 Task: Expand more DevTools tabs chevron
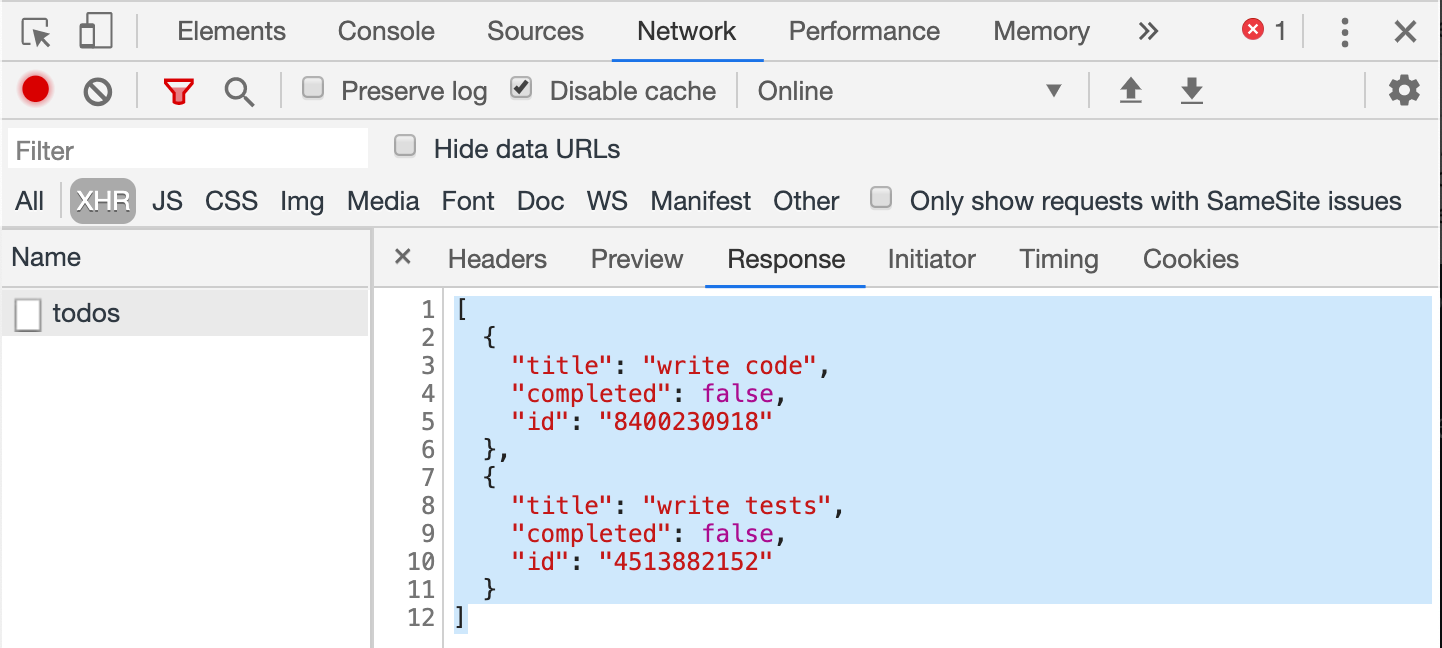point(1148,32)
